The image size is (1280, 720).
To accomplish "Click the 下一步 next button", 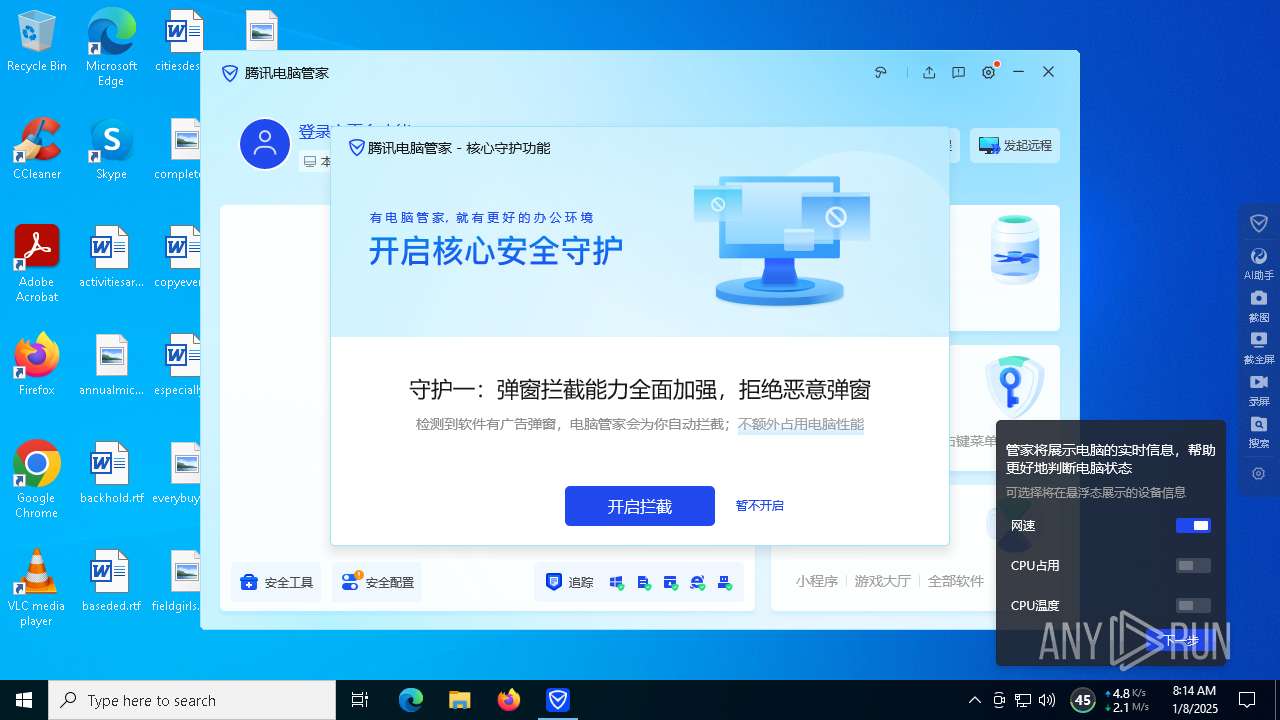I will pos(1180,641).
